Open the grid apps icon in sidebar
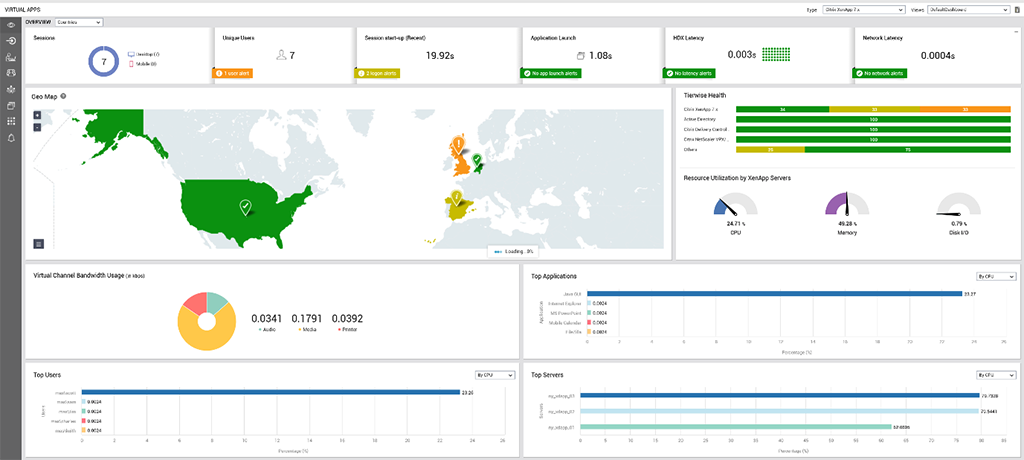 click(x=11, y=121)
